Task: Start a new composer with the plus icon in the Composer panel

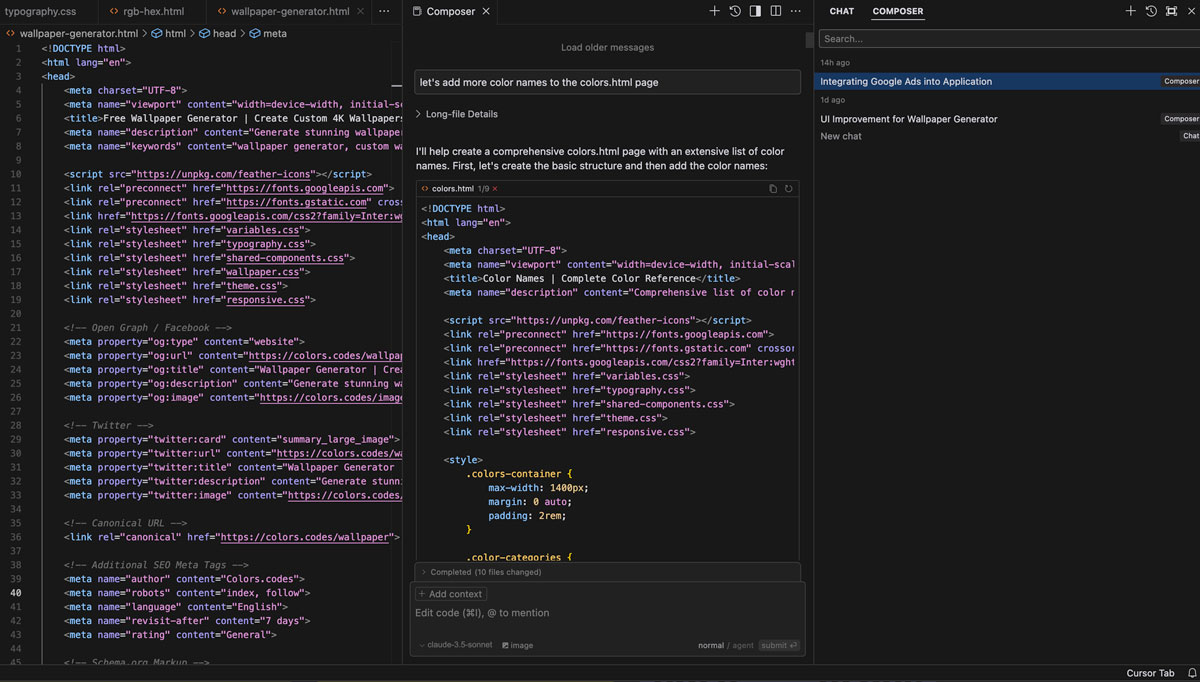Action: click(714, 11)
